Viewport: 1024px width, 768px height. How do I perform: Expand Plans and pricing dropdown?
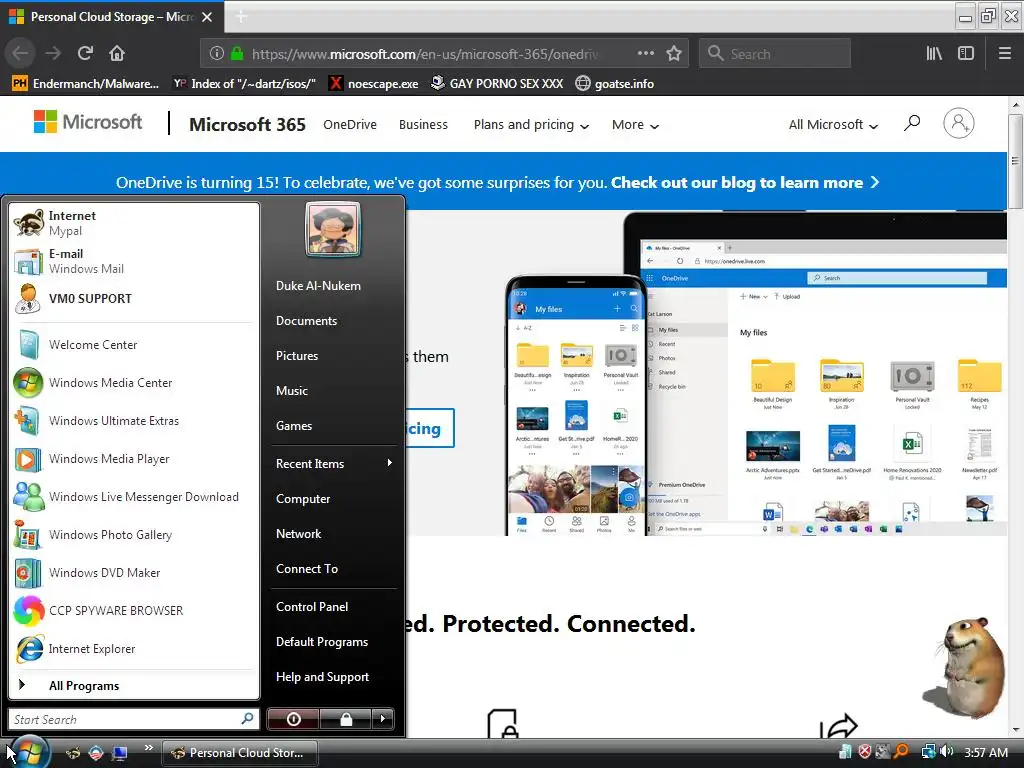532,125
